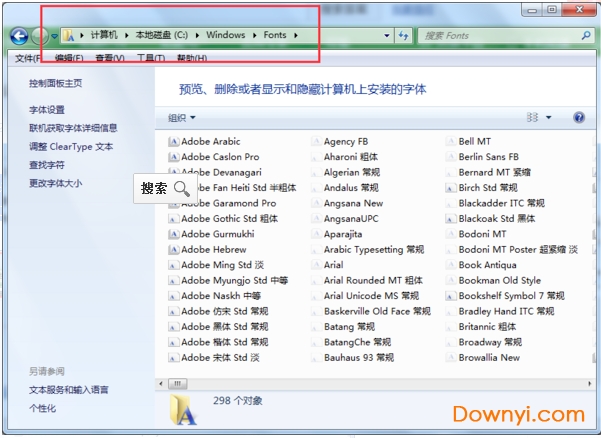Open the 组织 dropdown menu

click(x=182, y=118)
